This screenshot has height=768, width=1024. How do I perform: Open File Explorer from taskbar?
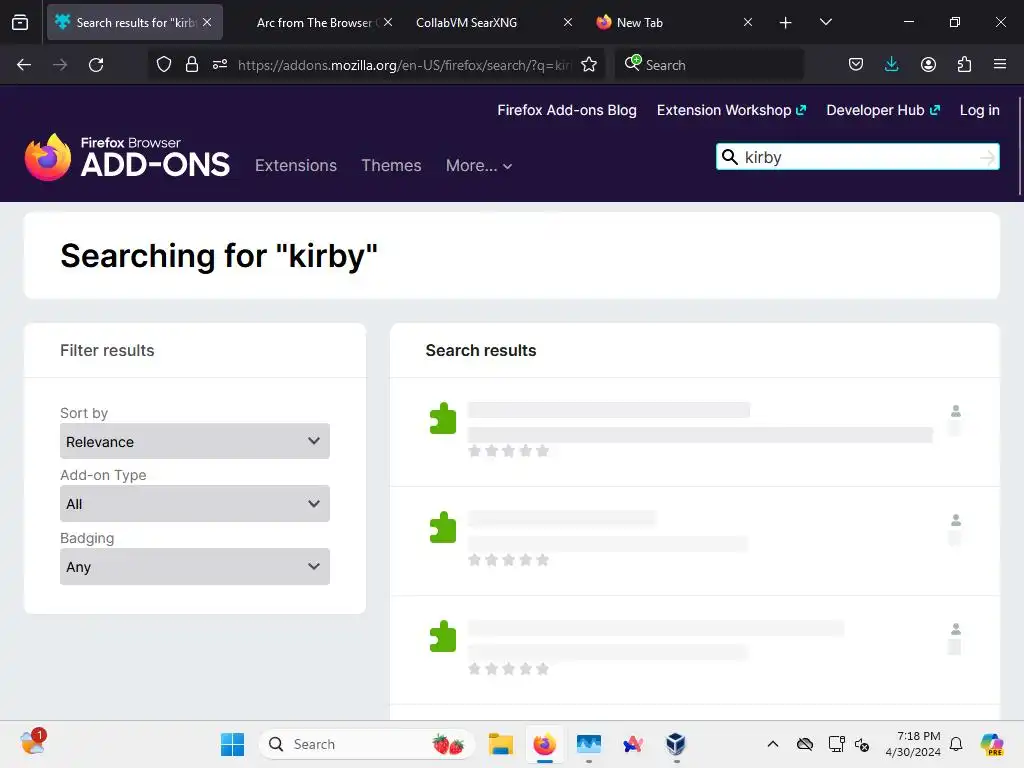(501, 744)
